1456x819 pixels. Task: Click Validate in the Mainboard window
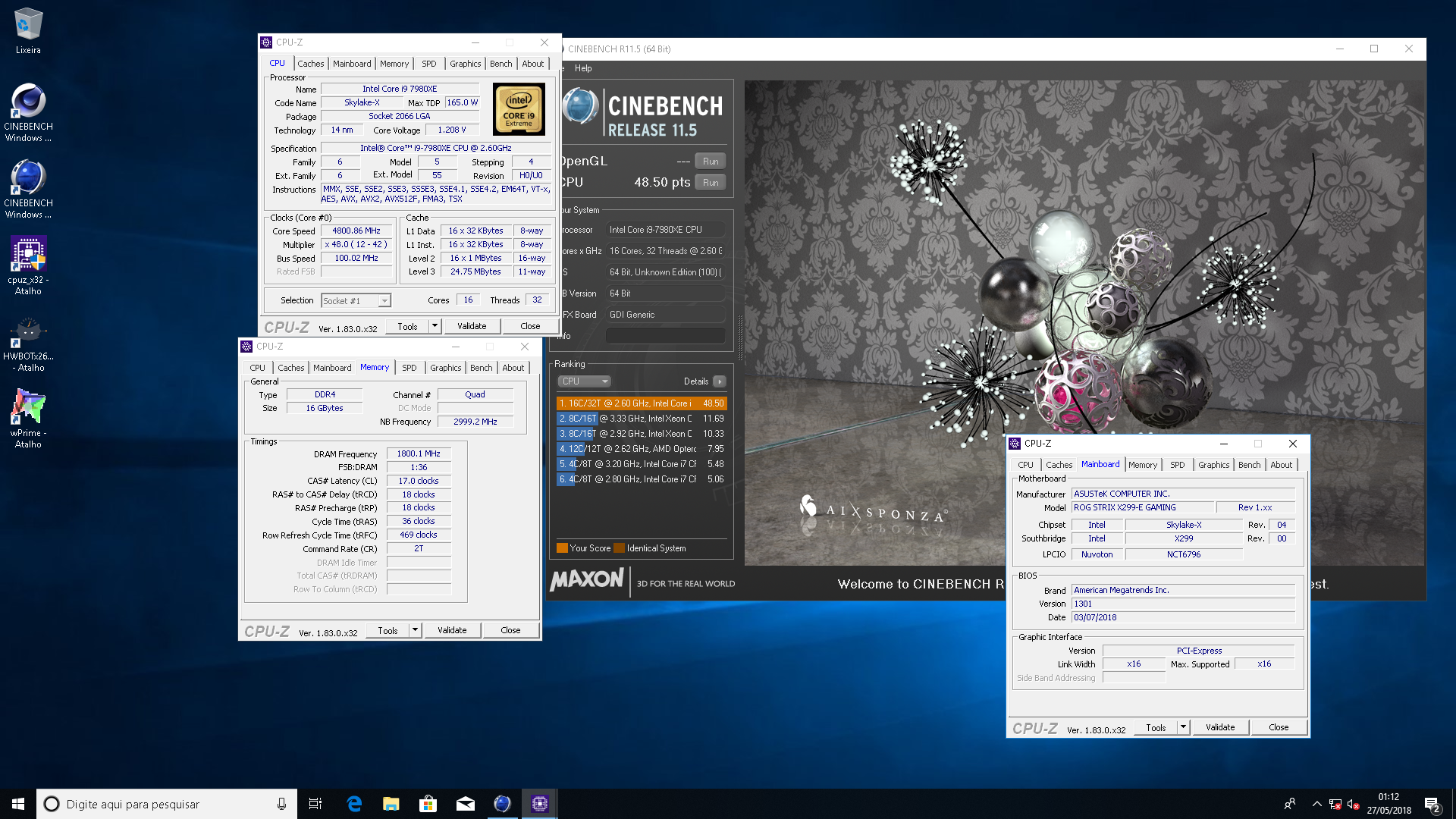click(x=1220, y=727)
